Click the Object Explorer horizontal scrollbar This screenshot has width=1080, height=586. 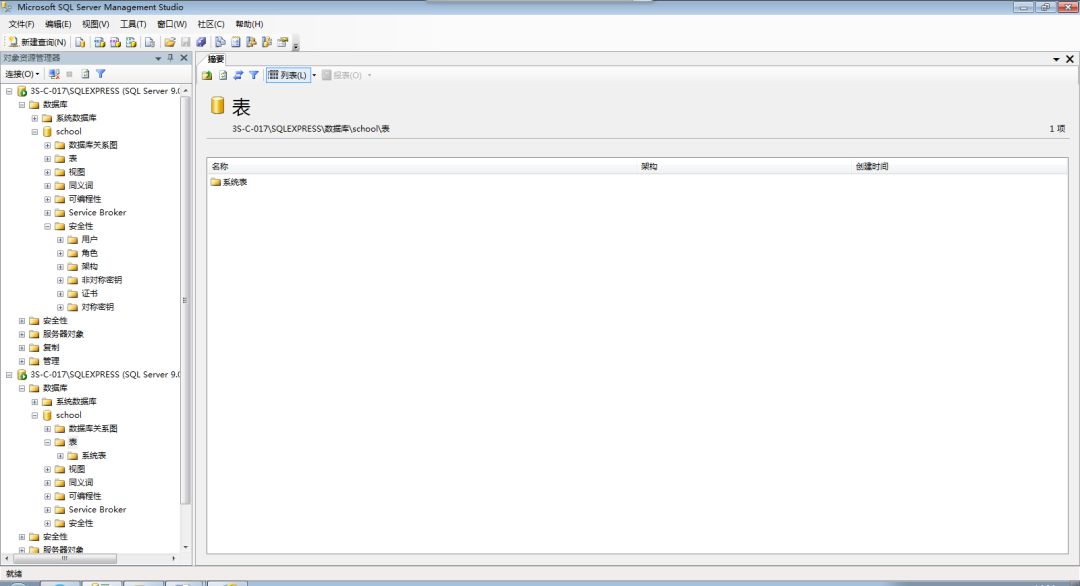(65, 558)
